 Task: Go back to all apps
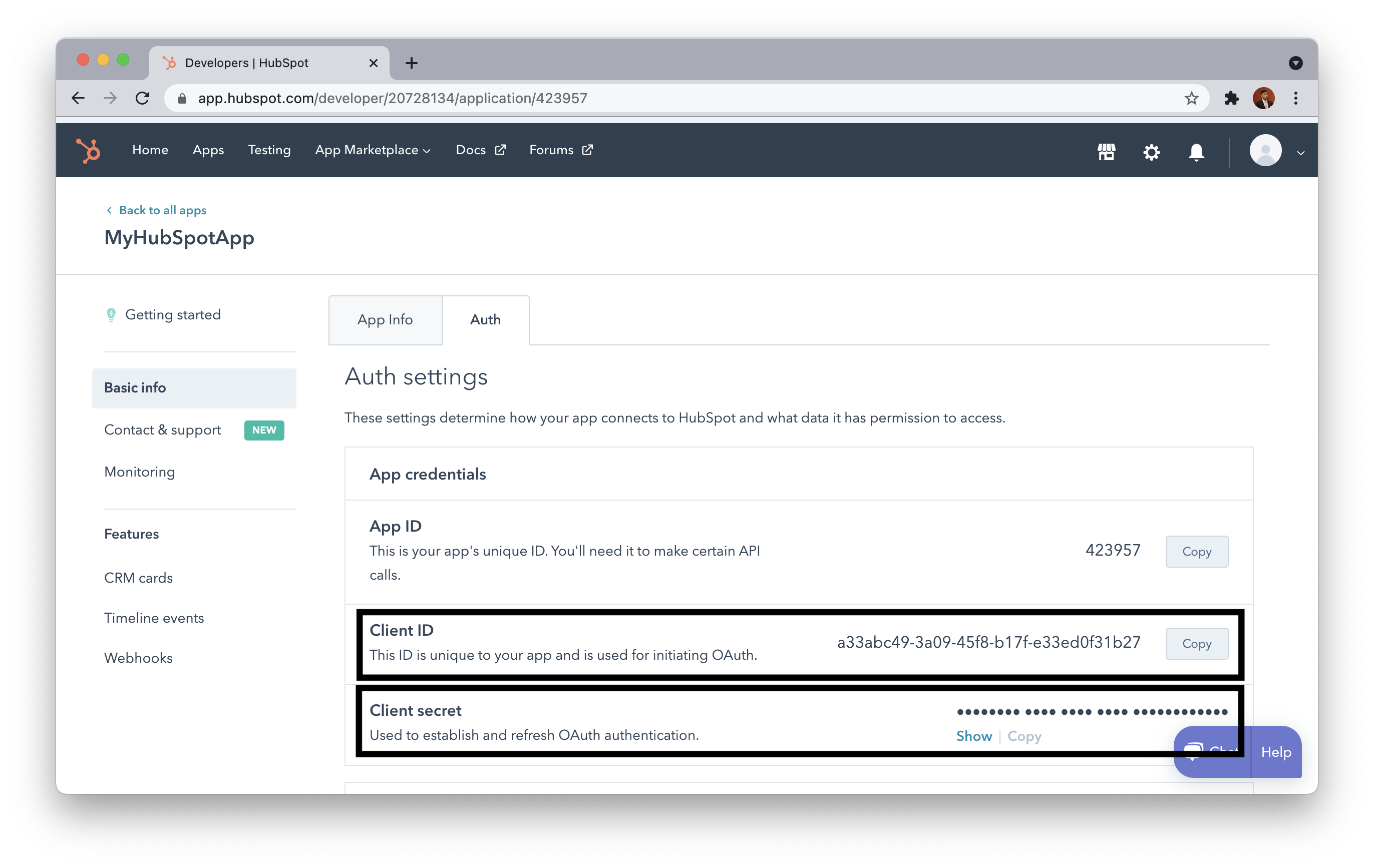162,210
